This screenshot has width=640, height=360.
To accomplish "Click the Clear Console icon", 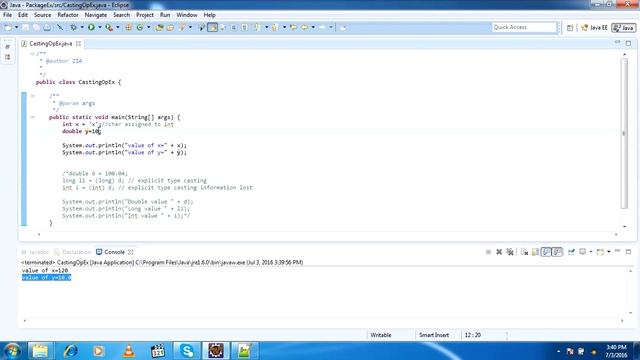I will click(x=524, y=252).
